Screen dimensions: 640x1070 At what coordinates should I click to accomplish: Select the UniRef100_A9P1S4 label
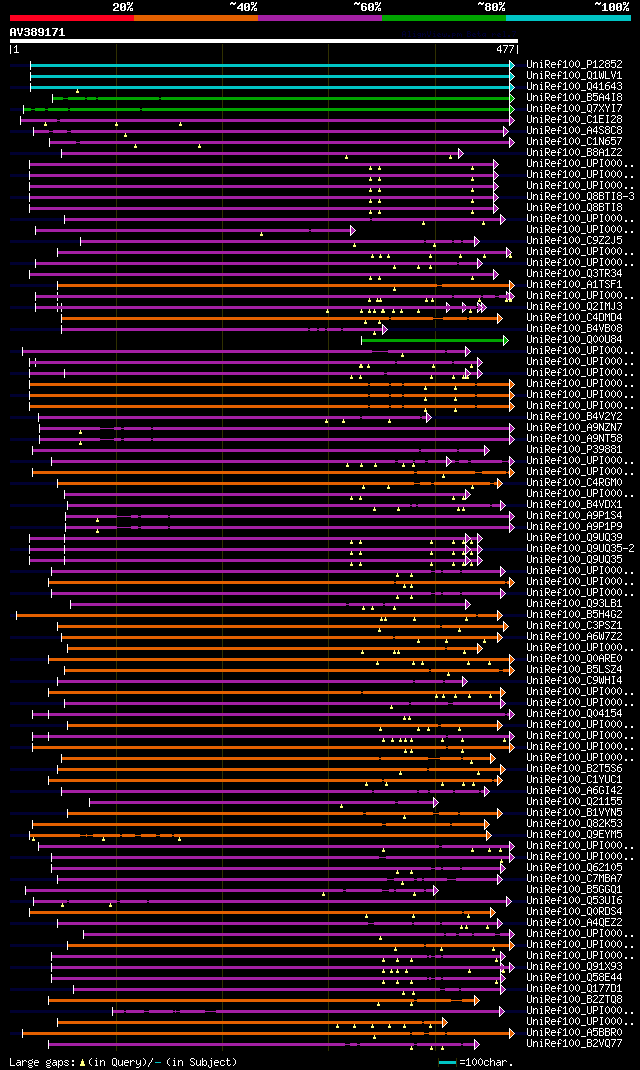574,515
